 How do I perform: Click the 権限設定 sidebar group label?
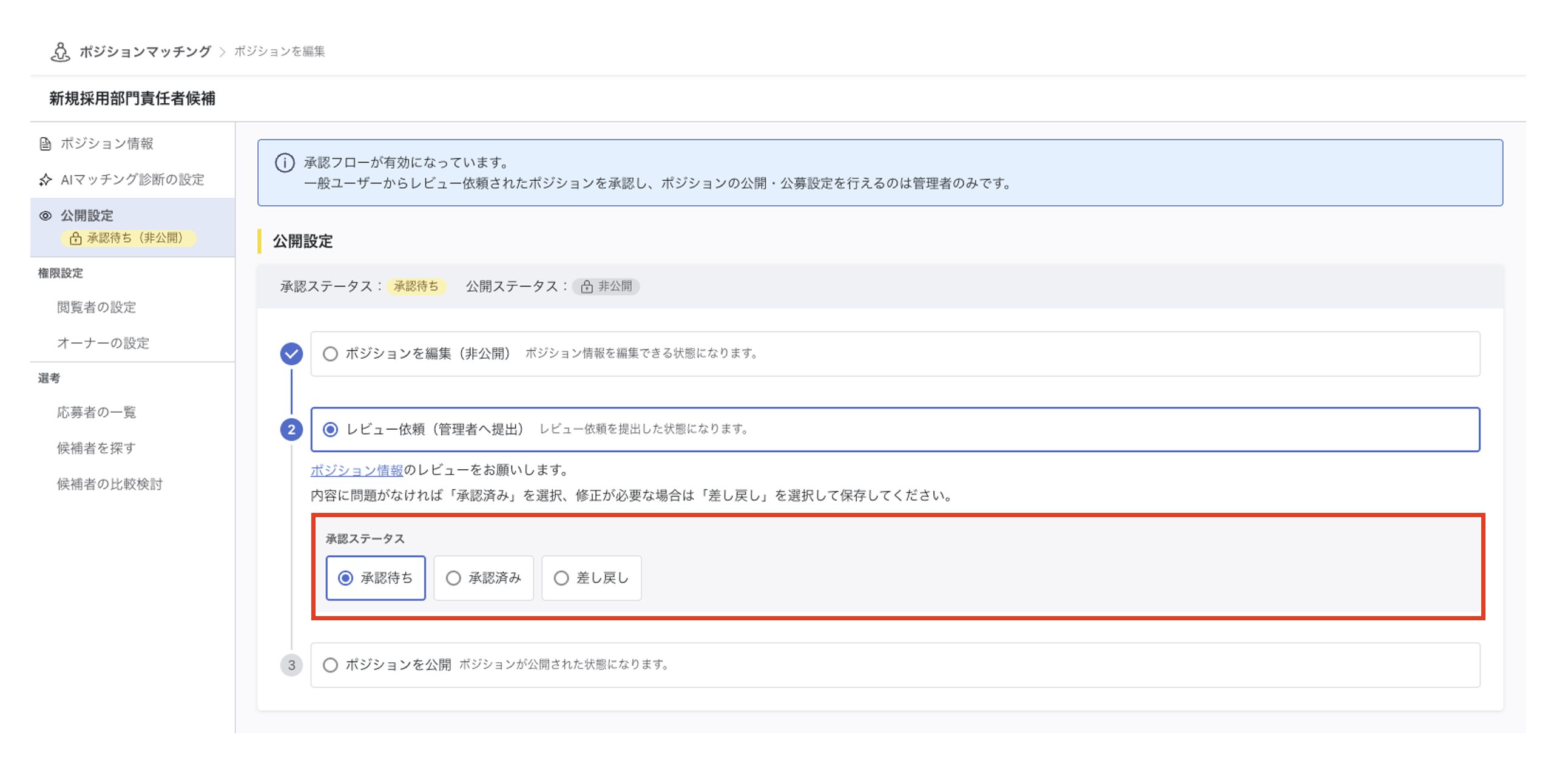(x=60, y=273)
